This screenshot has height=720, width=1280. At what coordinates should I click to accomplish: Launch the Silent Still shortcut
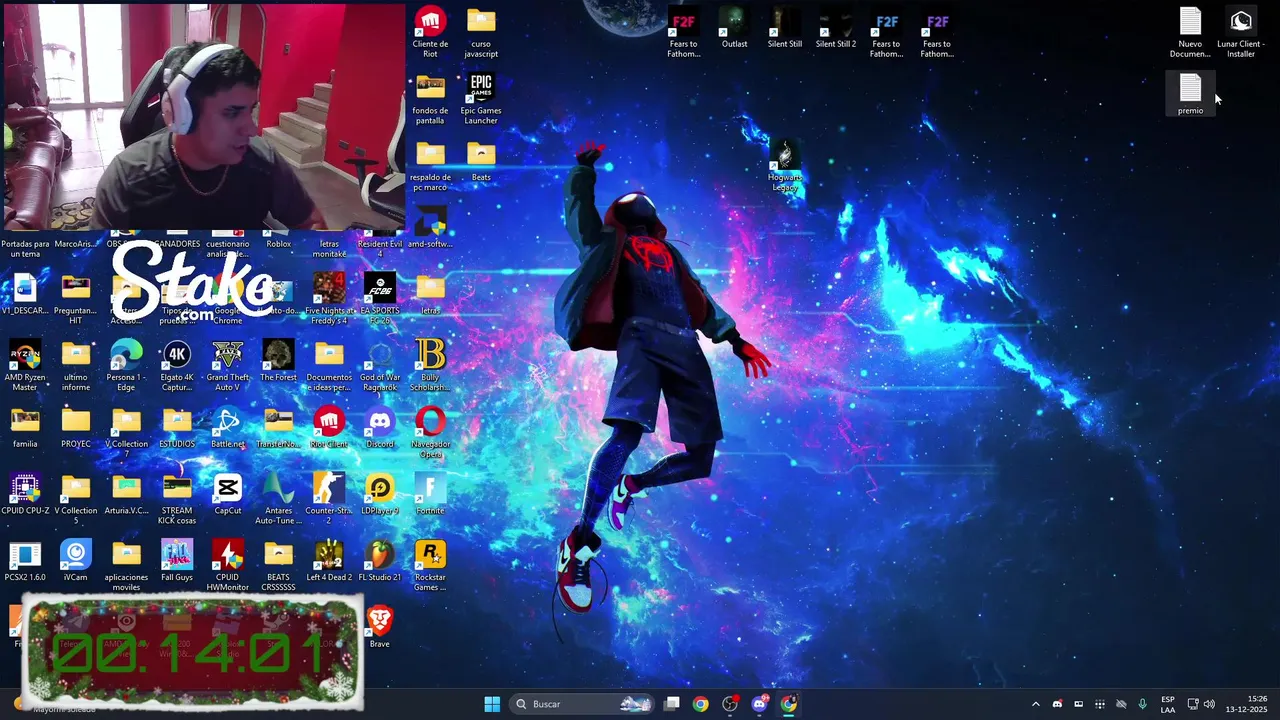click(x=785, y=27)
